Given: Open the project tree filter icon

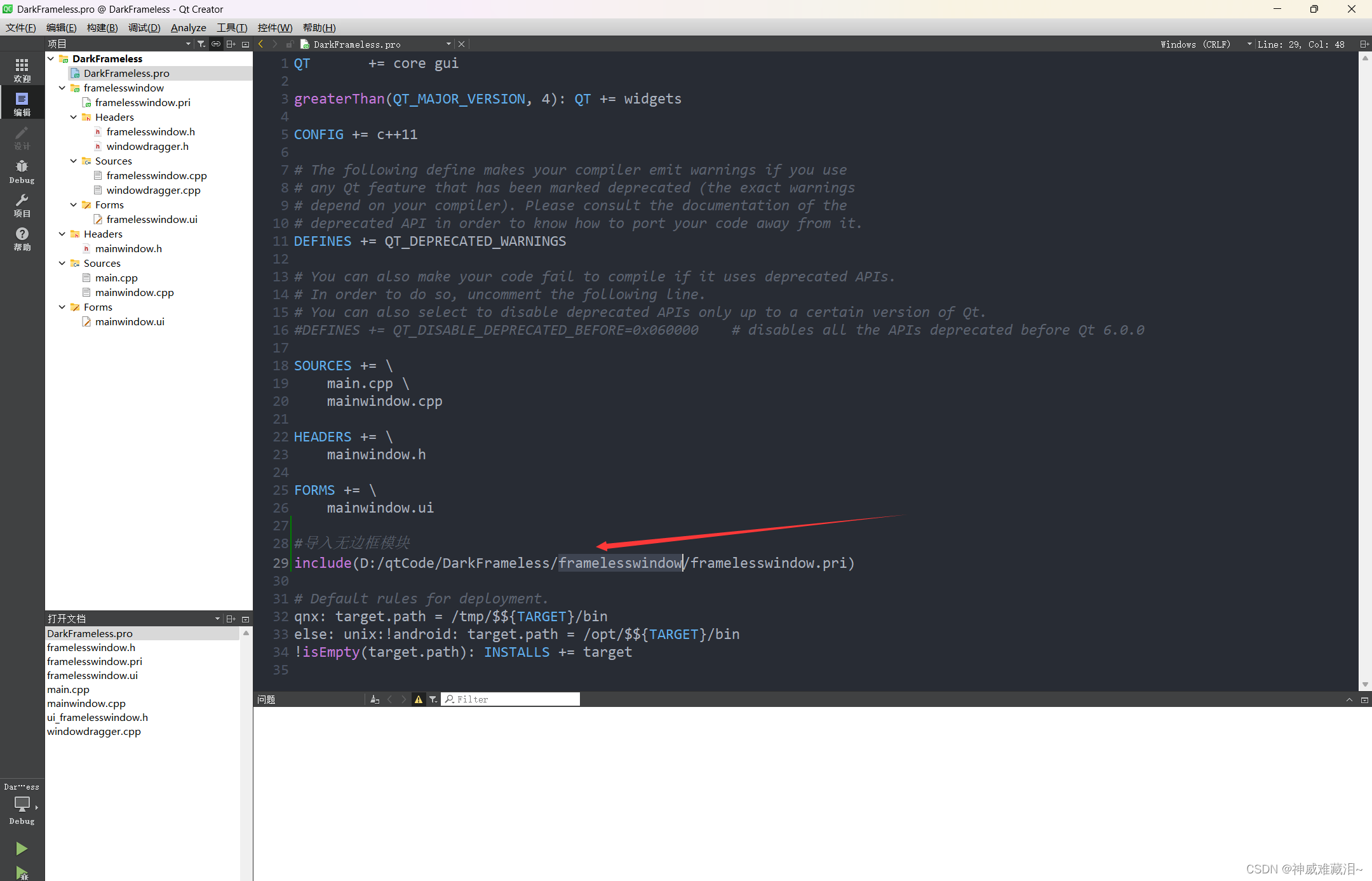Looking at the screenshot, I should pos(201,44).
